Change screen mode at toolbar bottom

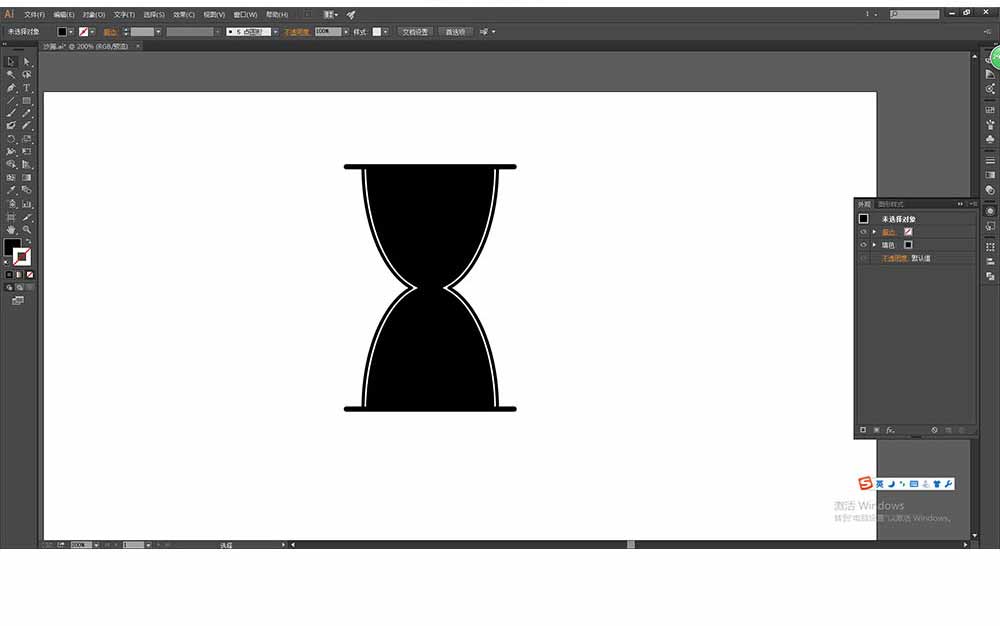tap(18, 300)
